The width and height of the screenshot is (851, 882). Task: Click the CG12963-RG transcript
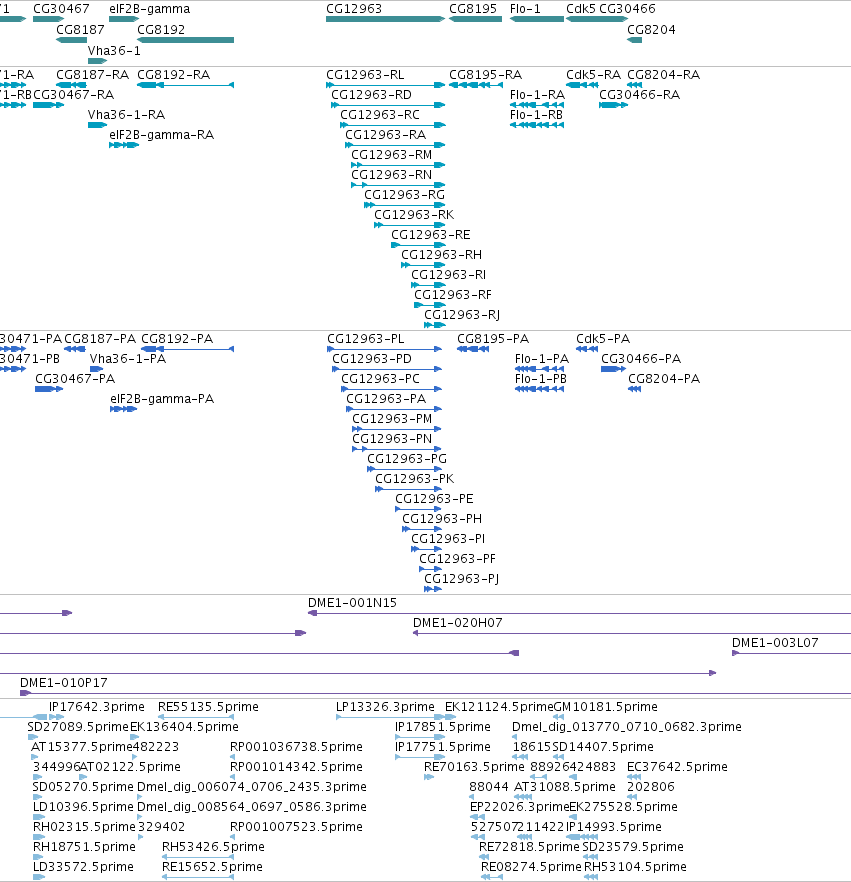pos(404,205)
